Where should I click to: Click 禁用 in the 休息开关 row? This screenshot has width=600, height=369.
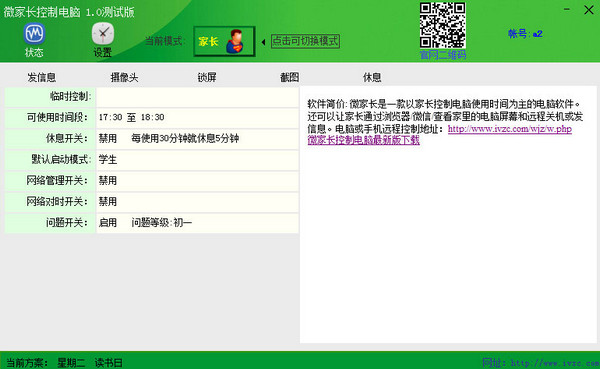pyautogui.click(x=108, y=138)
